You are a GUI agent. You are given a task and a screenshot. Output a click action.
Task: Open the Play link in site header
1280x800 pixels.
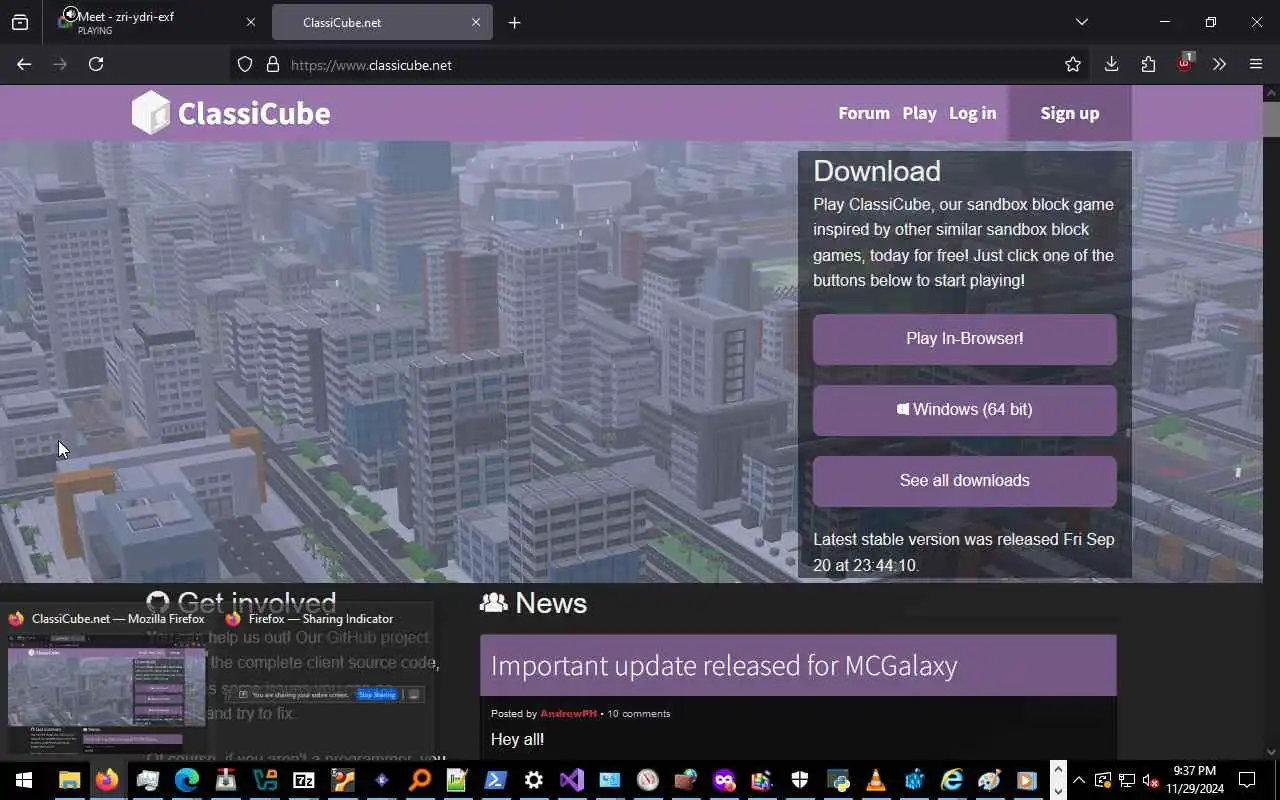pos(919,113)
